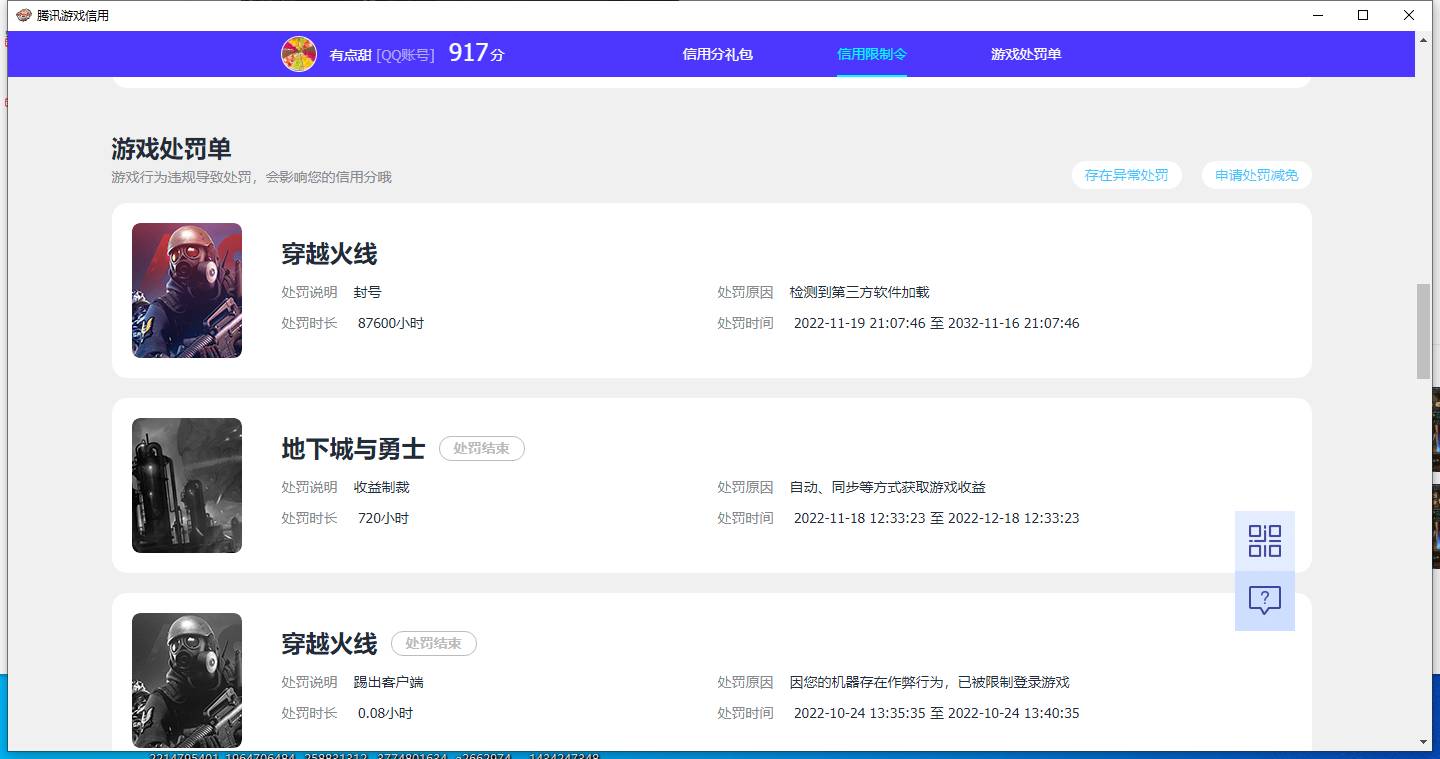Click 申请处罚减免 to request penalty reduction

click(x=1256, y=174)
